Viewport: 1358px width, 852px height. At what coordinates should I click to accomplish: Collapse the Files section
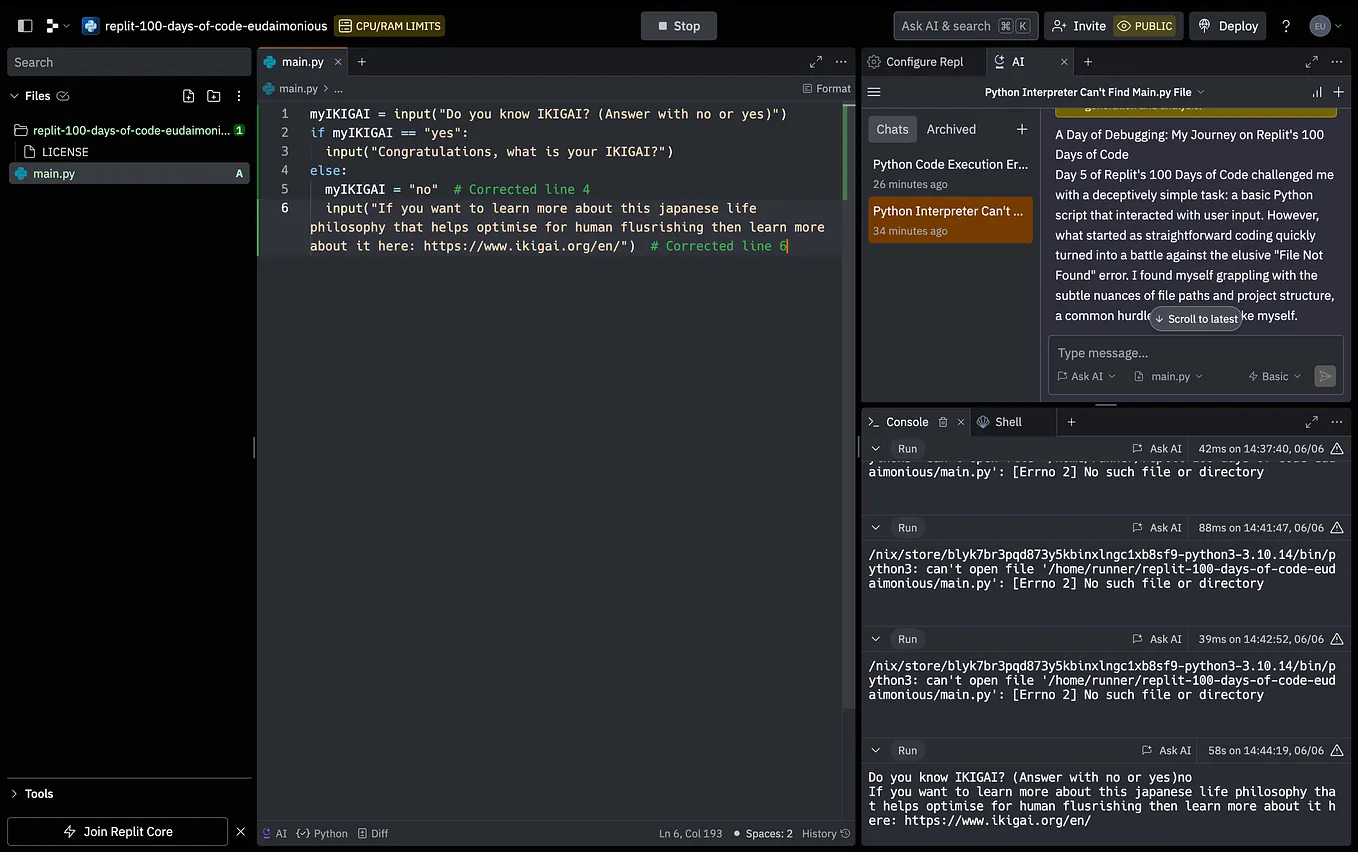point(15,96)
